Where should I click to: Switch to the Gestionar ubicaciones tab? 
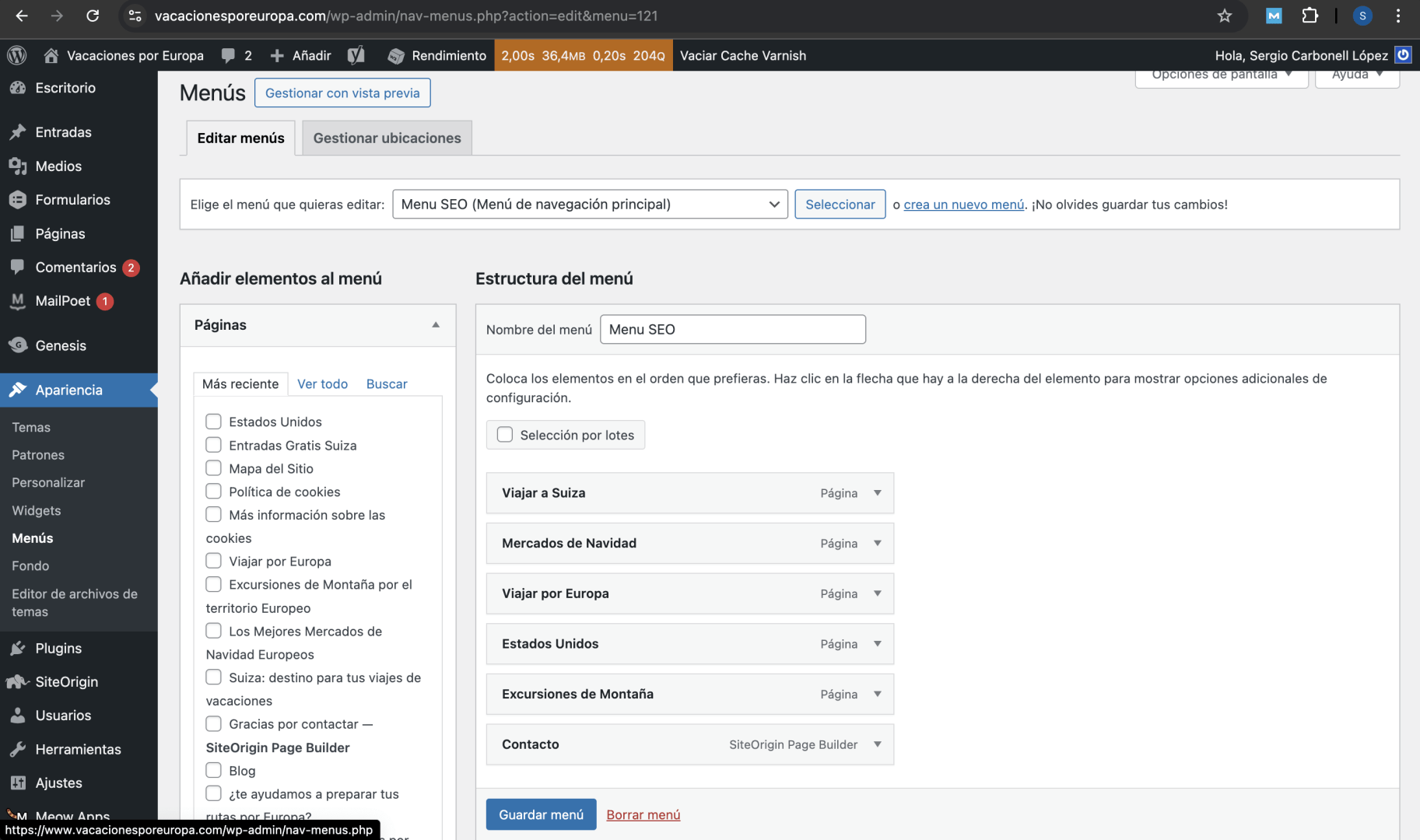[387, 138]
